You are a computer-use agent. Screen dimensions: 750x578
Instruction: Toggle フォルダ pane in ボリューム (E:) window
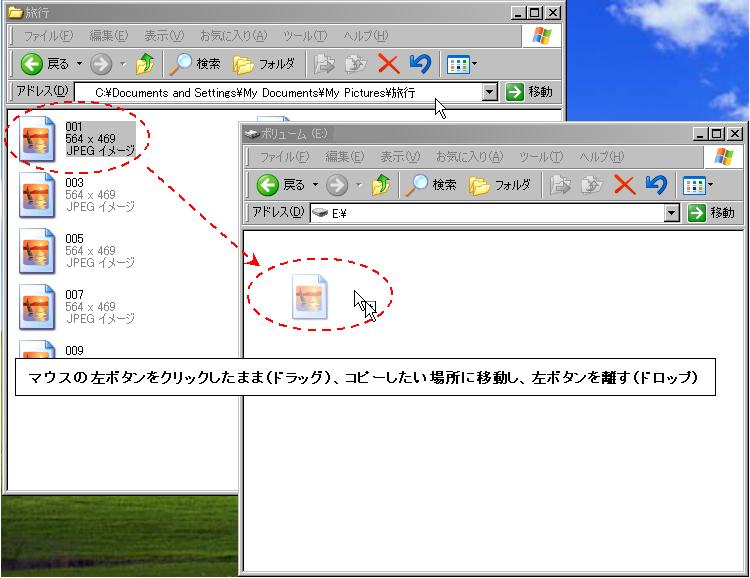coord(499,185)
